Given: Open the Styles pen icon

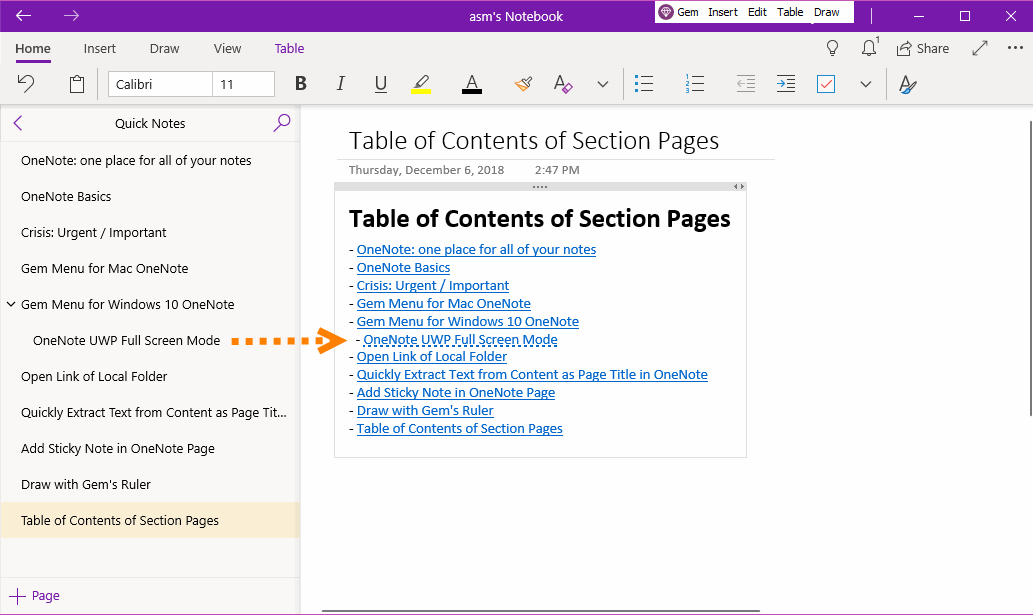Looking at the screenshot, I should [907, 84].
